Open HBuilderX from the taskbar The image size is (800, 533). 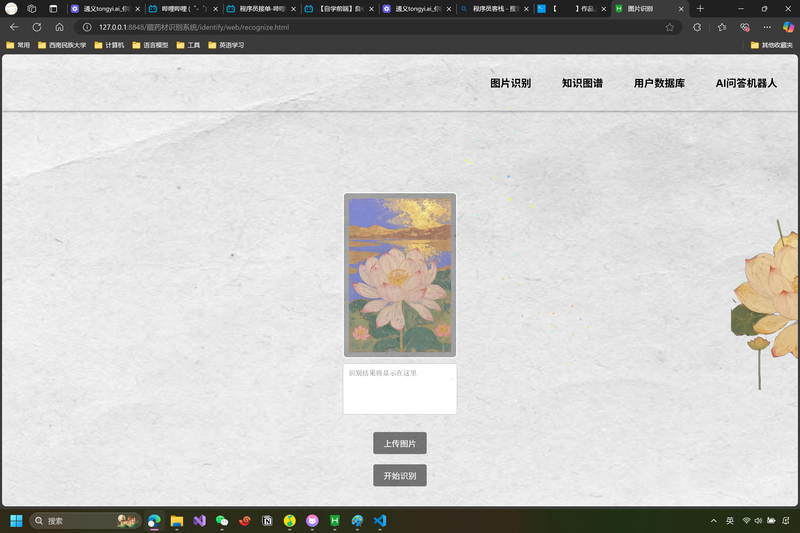[335, 521]
